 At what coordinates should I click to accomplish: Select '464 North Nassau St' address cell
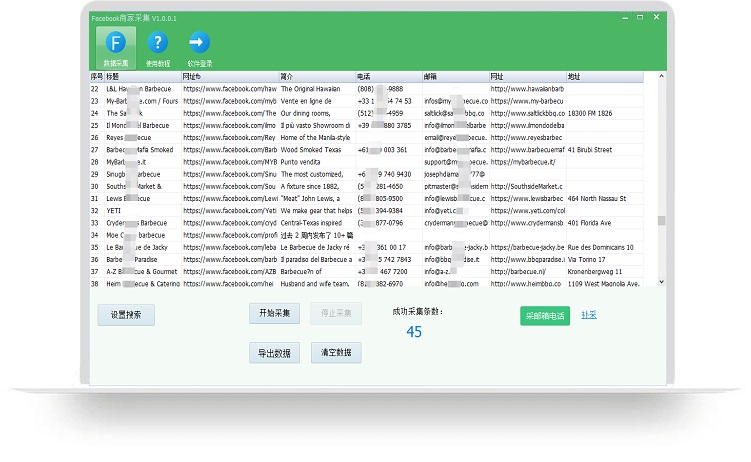point(605,199)
